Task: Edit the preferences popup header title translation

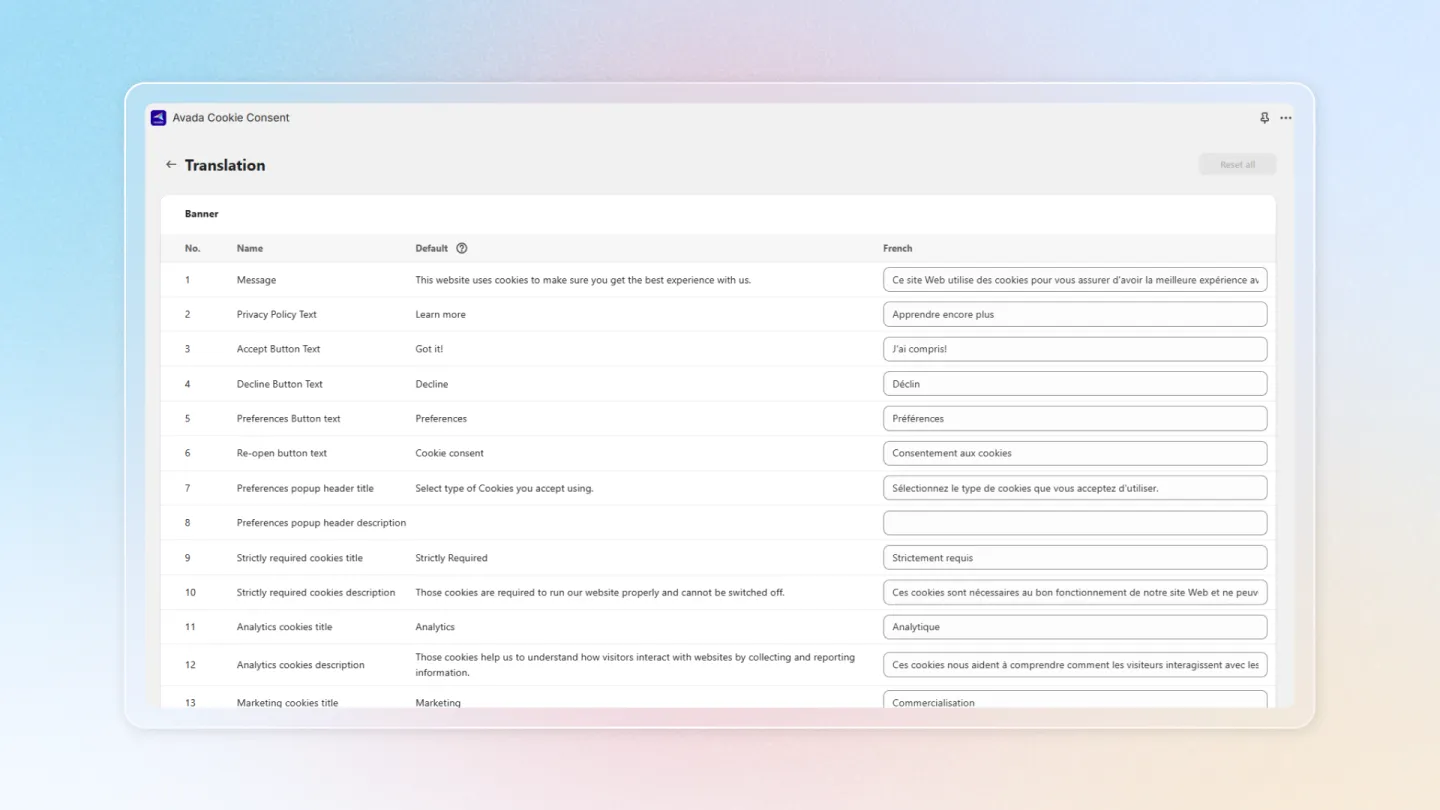Action: tap(1075, 488)
